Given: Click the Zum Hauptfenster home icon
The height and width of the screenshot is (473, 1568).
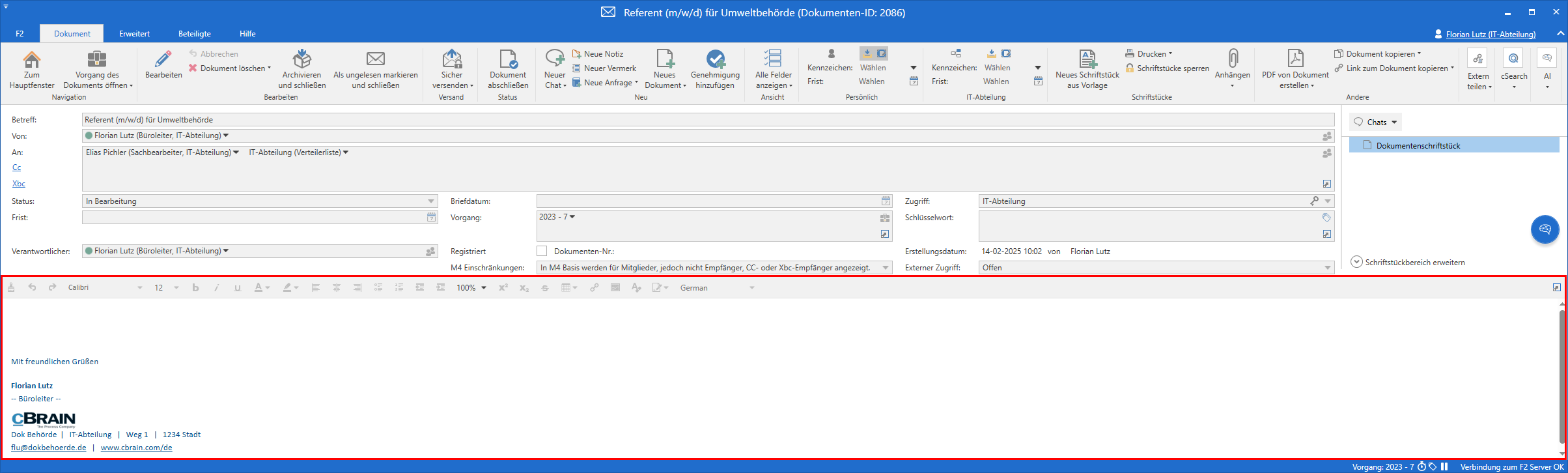Looking at the screenshot, I should tap(31, 60).
